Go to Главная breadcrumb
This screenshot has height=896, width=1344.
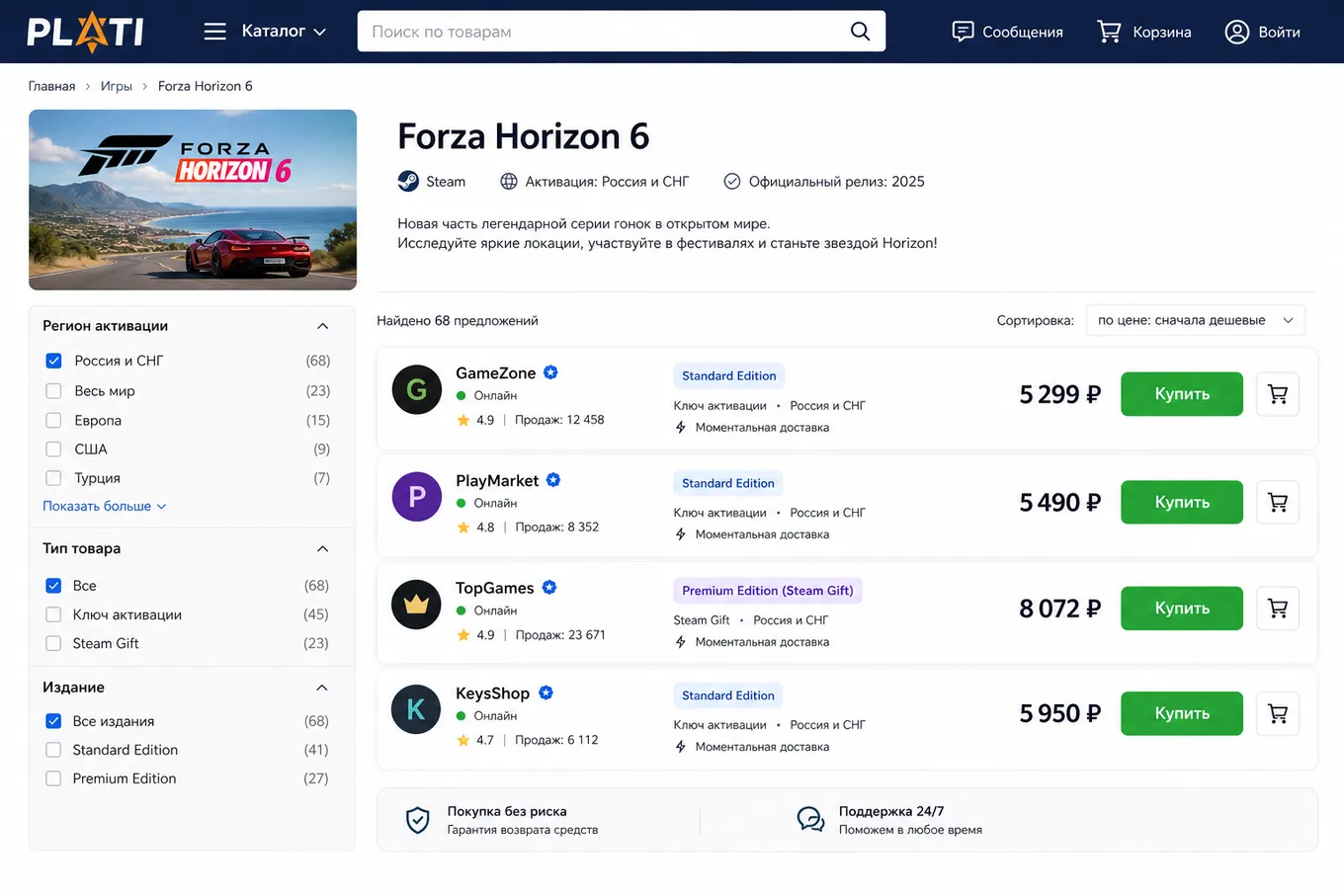pos(51,86)
